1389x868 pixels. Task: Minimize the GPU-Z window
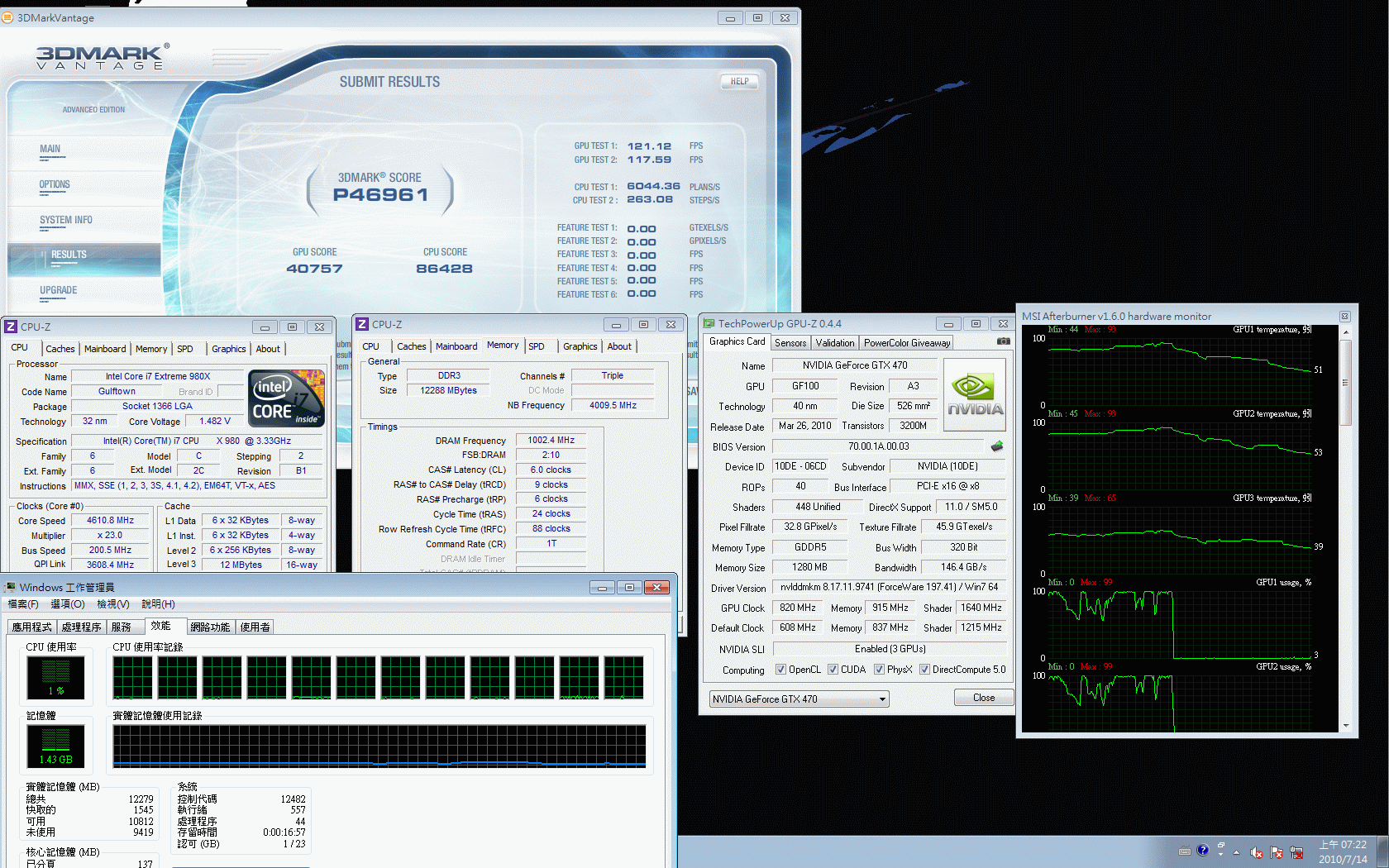[948, 324]
